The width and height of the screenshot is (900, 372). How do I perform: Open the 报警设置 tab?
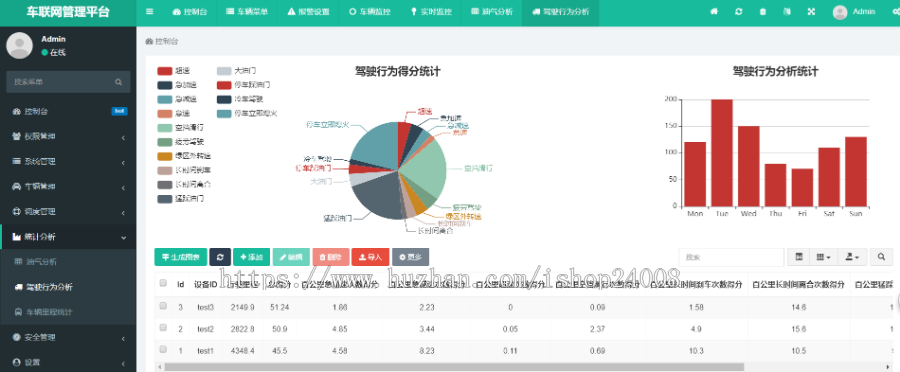pyautogui.click(x=308, y=11)
